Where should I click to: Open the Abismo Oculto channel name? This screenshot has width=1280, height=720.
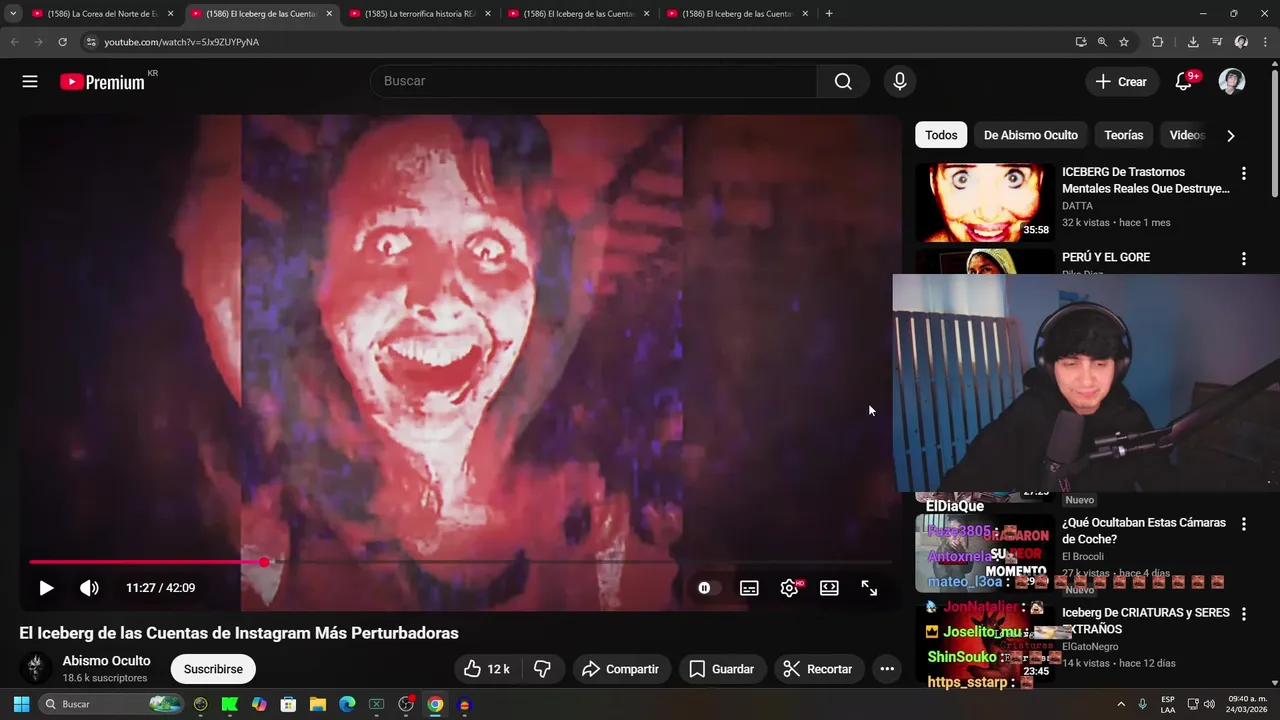[x=106, y=661]
